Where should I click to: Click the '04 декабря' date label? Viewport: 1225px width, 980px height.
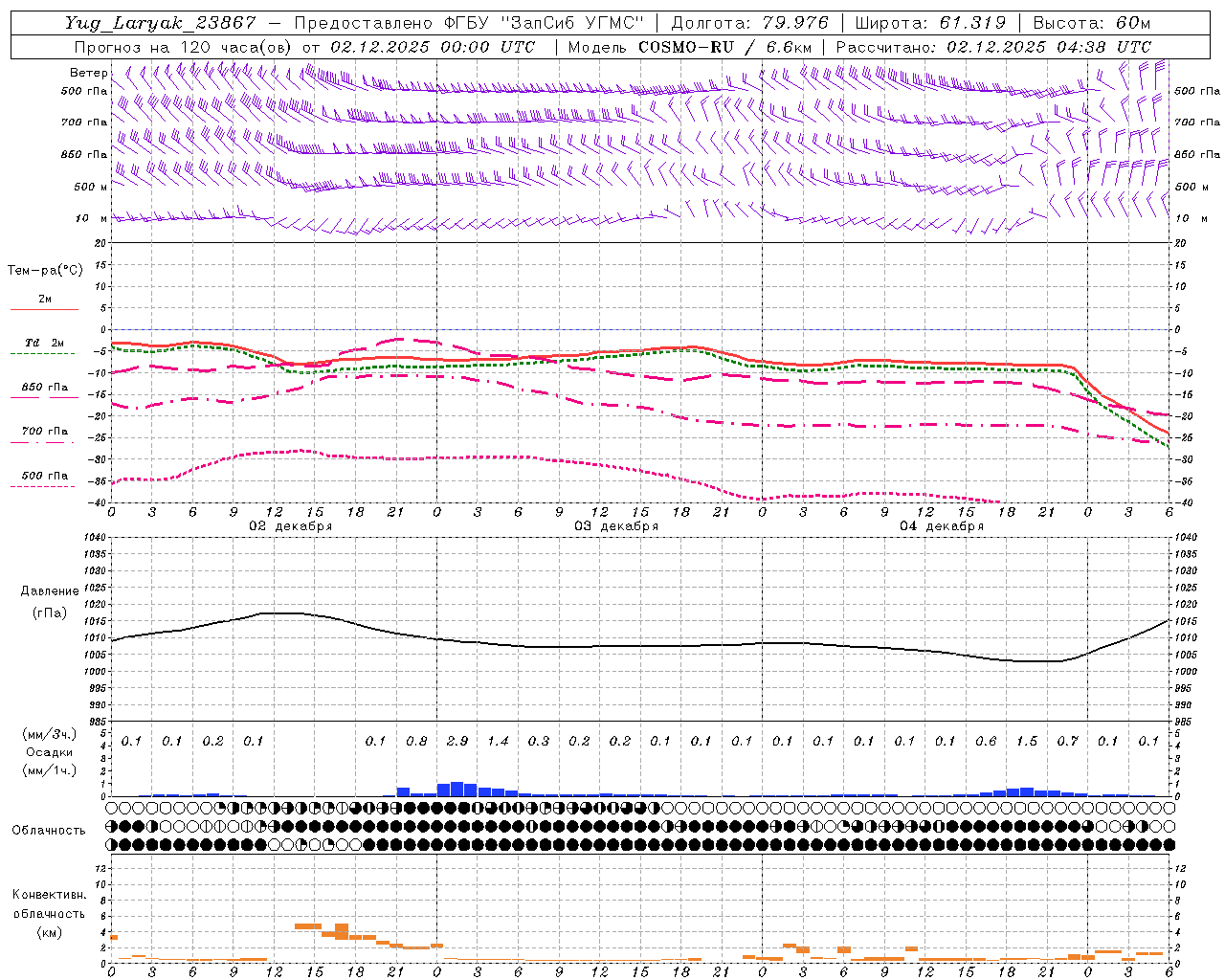click(x=942, y=526)
